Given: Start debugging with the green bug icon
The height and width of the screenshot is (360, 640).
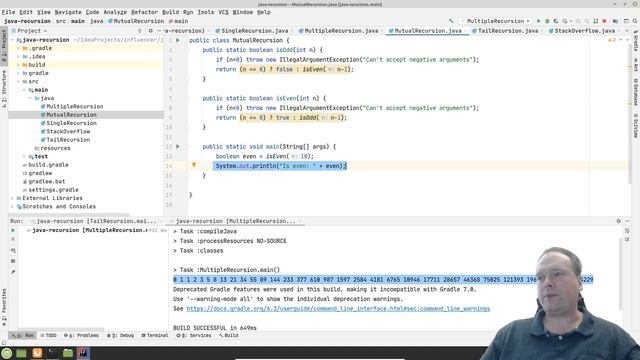Looking at the screenshot, I should coord(547,21).
